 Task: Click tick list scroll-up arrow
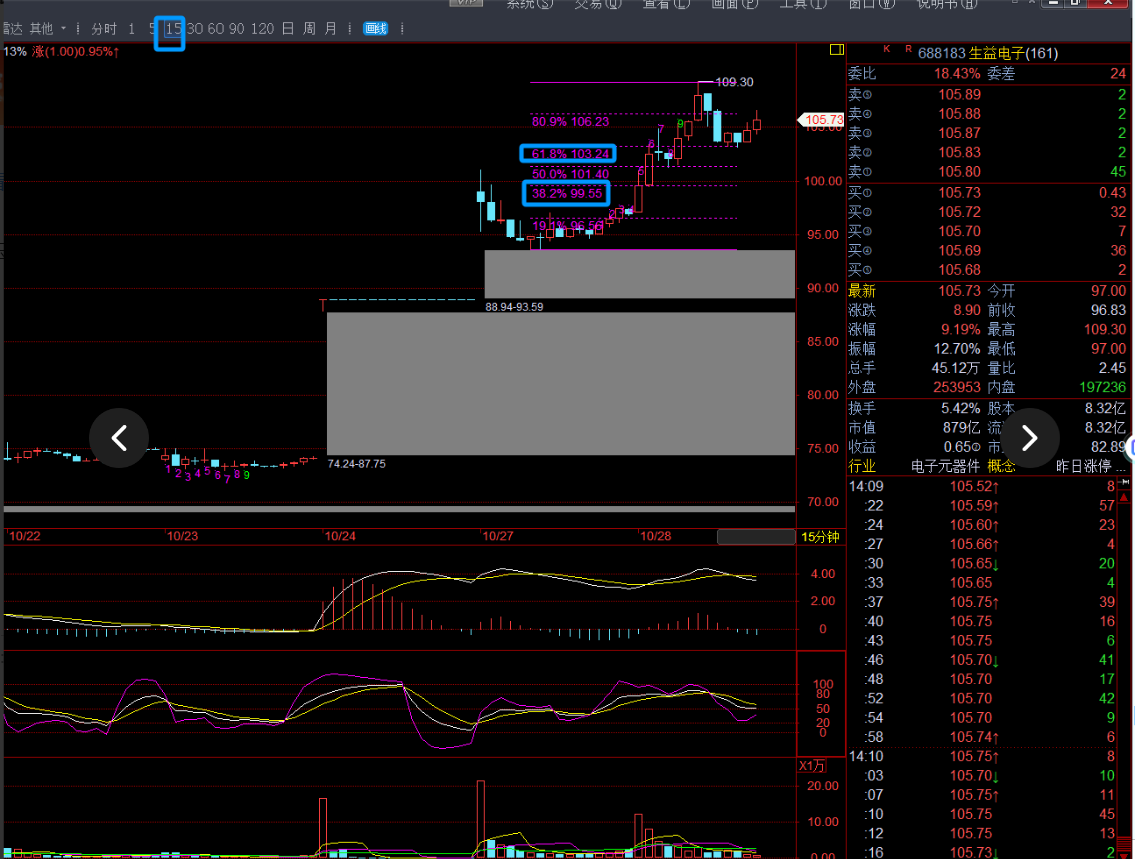tap(1124, 498)
